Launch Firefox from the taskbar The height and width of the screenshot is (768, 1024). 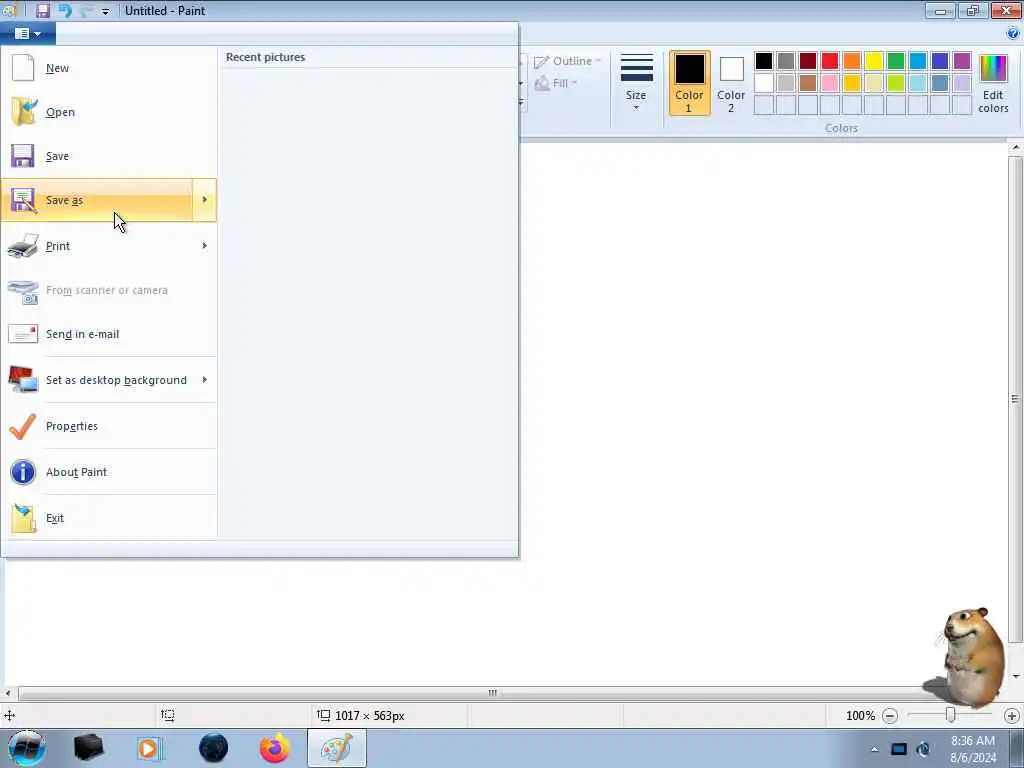tap(274, 748)
